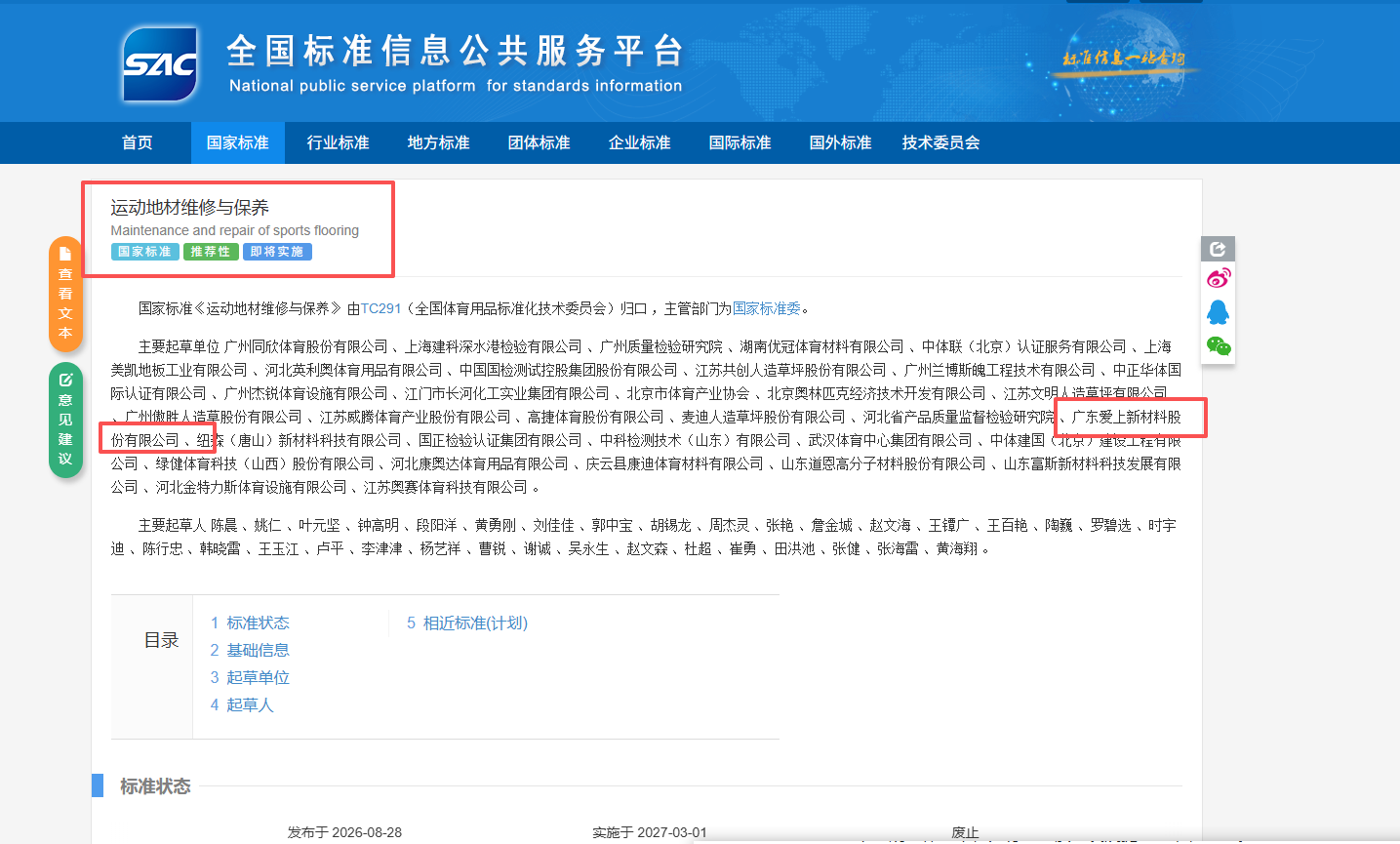Open 国际标准 nav item
Image resolution: width=1400 pixels, height=844 pixels.
740,142
